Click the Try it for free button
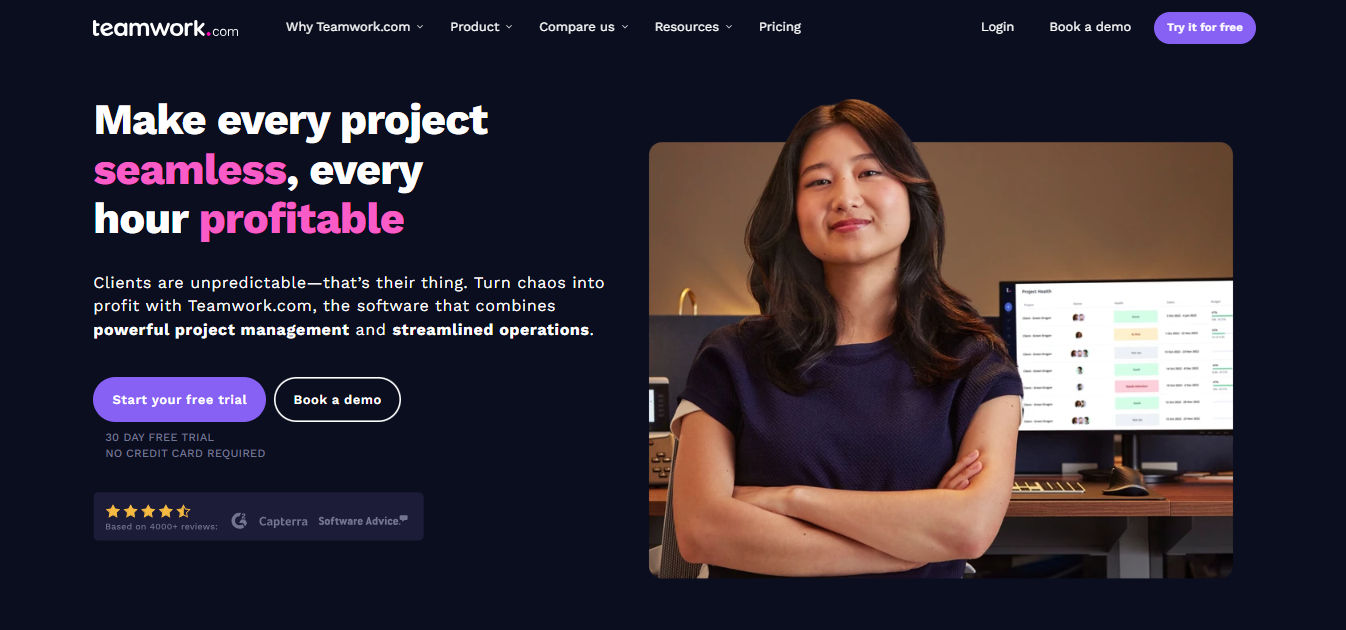Screen dimensions: 1346x630 [1205, 28]
